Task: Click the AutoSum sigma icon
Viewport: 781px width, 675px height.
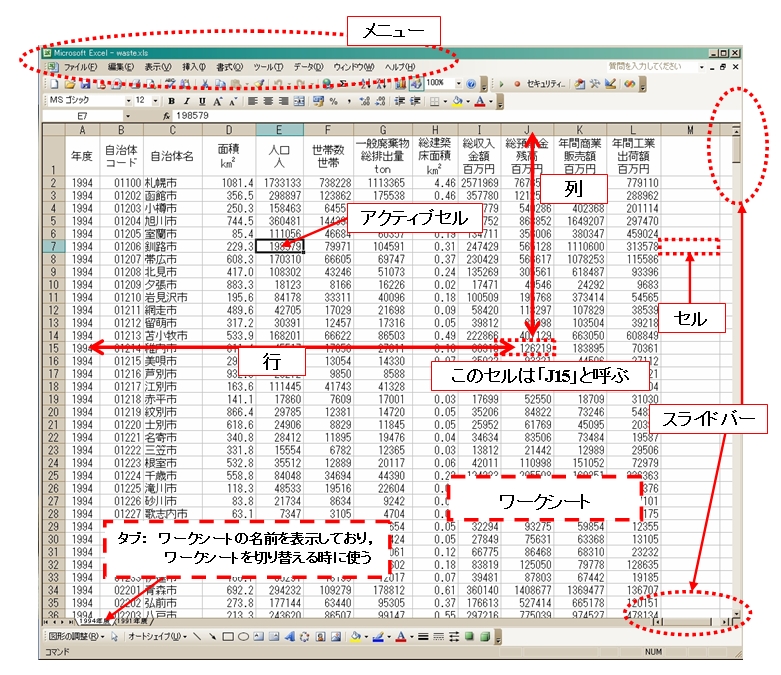Action: pos(343,84)
